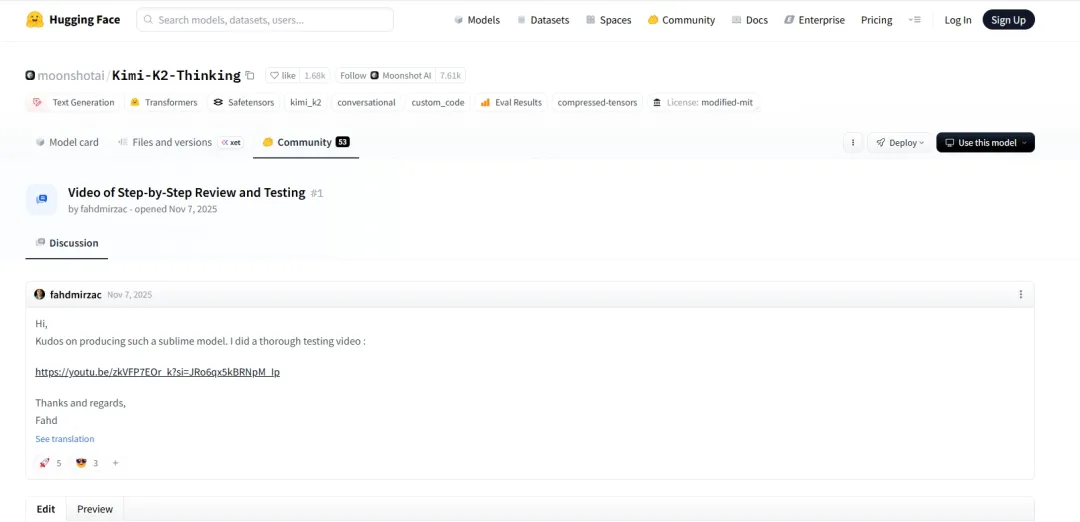This screenshot has height=522, width=1080.
Task: Open Docs
Action: [749, 20]
